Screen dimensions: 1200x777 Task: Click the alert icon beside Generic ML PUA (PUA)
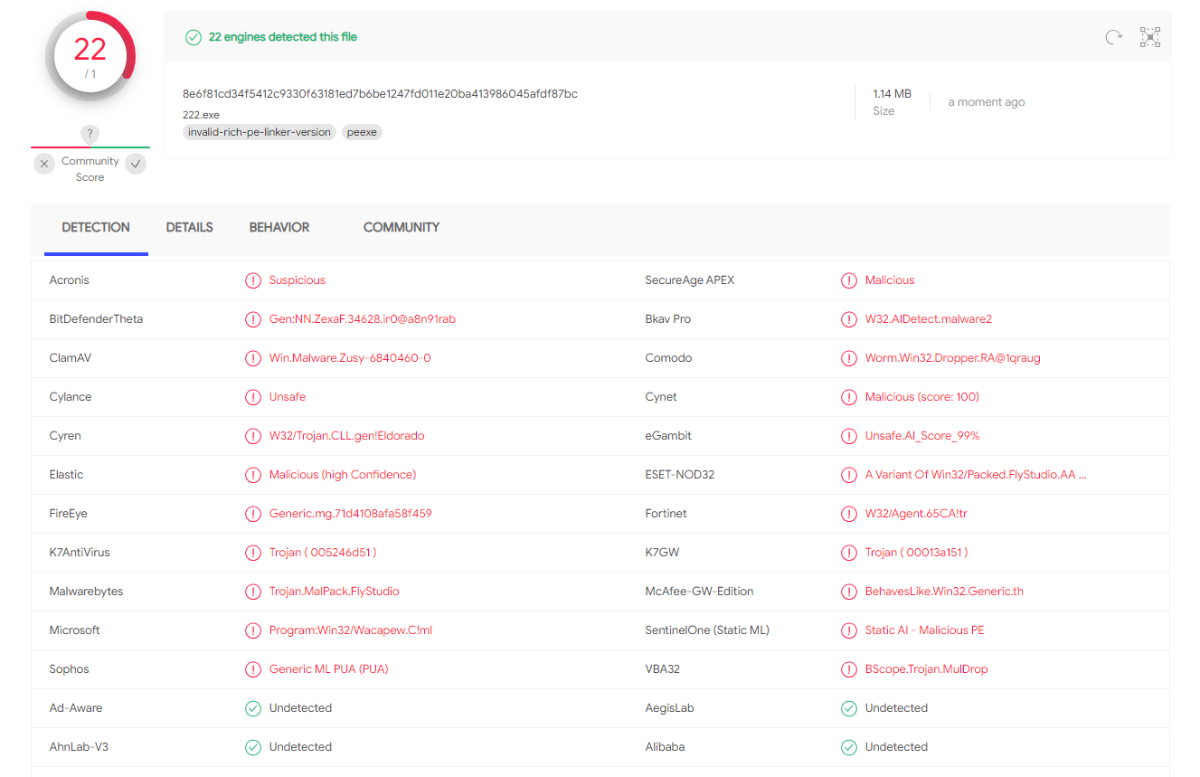(253, 670)
